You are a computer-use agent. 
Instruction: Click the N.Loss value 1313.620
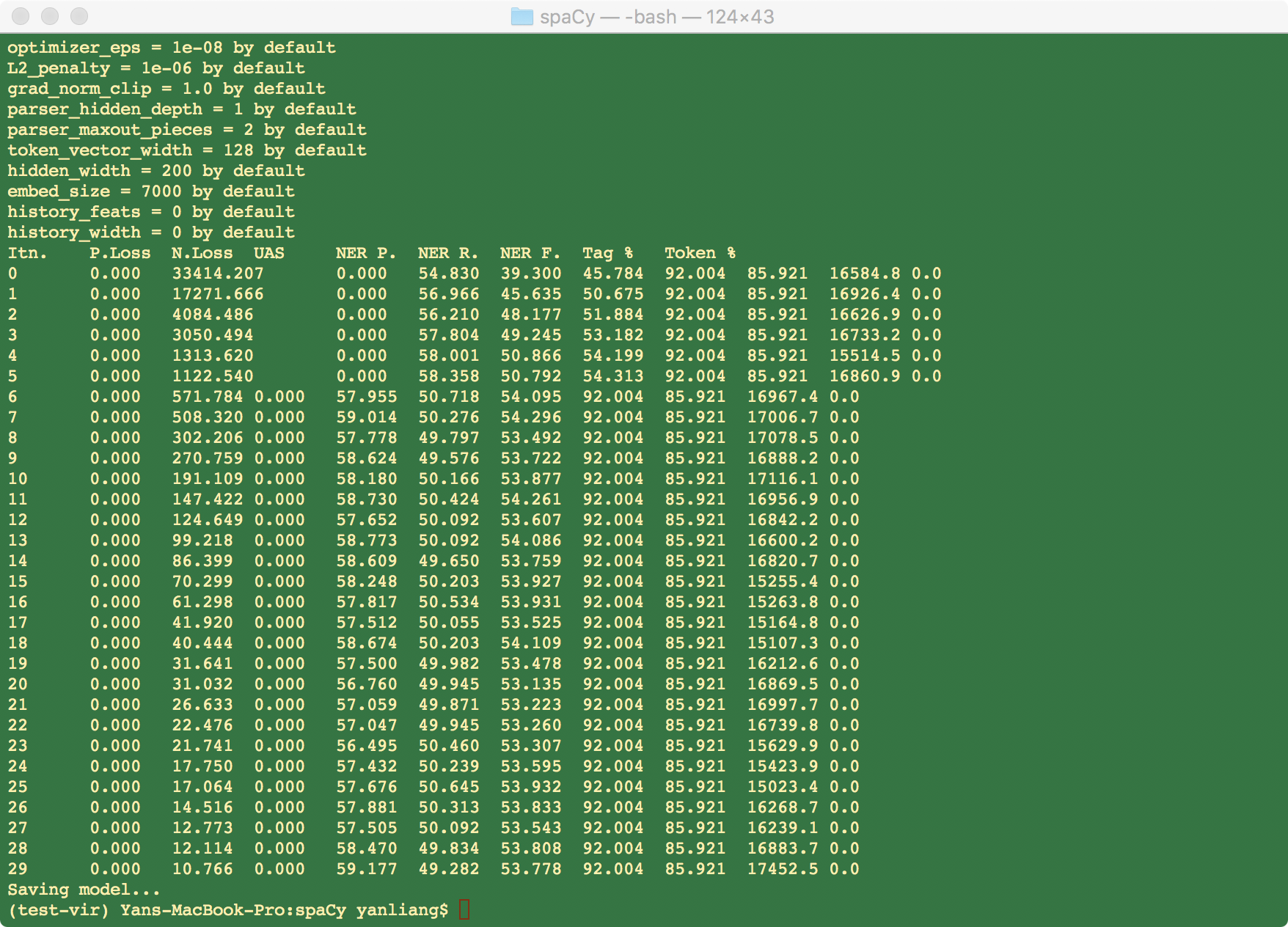[213, 356]
